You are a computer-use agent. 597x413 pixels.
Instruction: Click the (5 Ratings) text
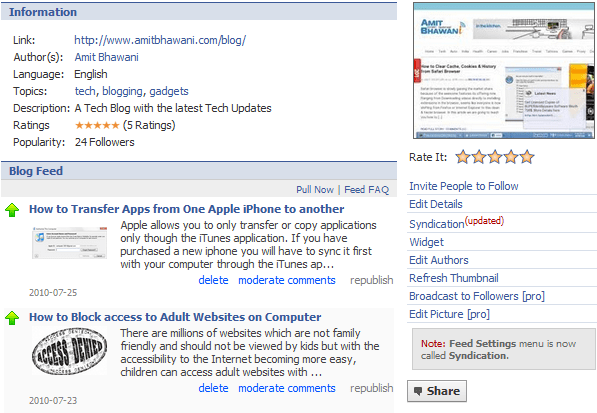[x=149, y=125]
